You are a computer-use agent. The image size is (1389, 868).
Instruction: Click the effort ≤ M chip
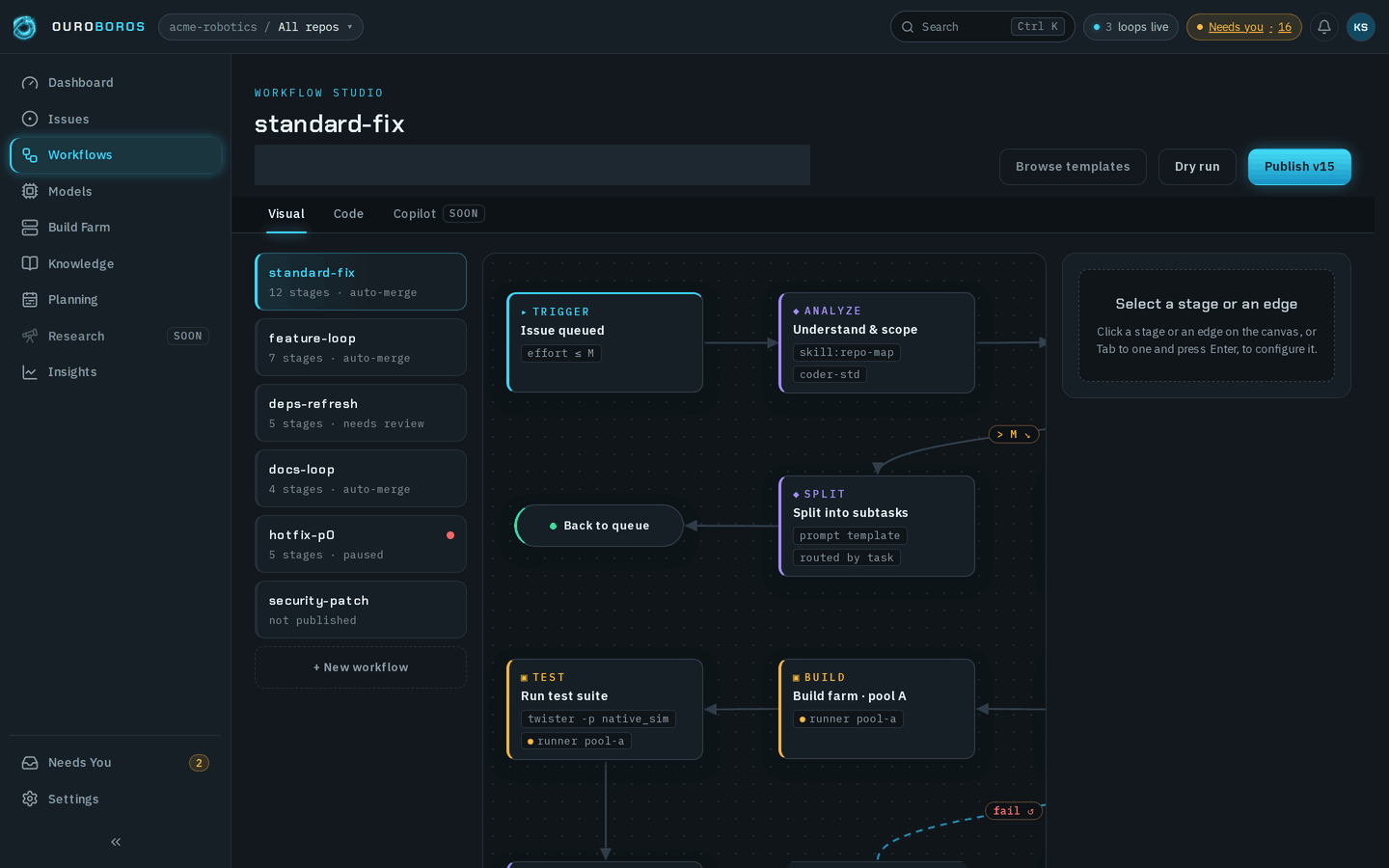(561, 354)
